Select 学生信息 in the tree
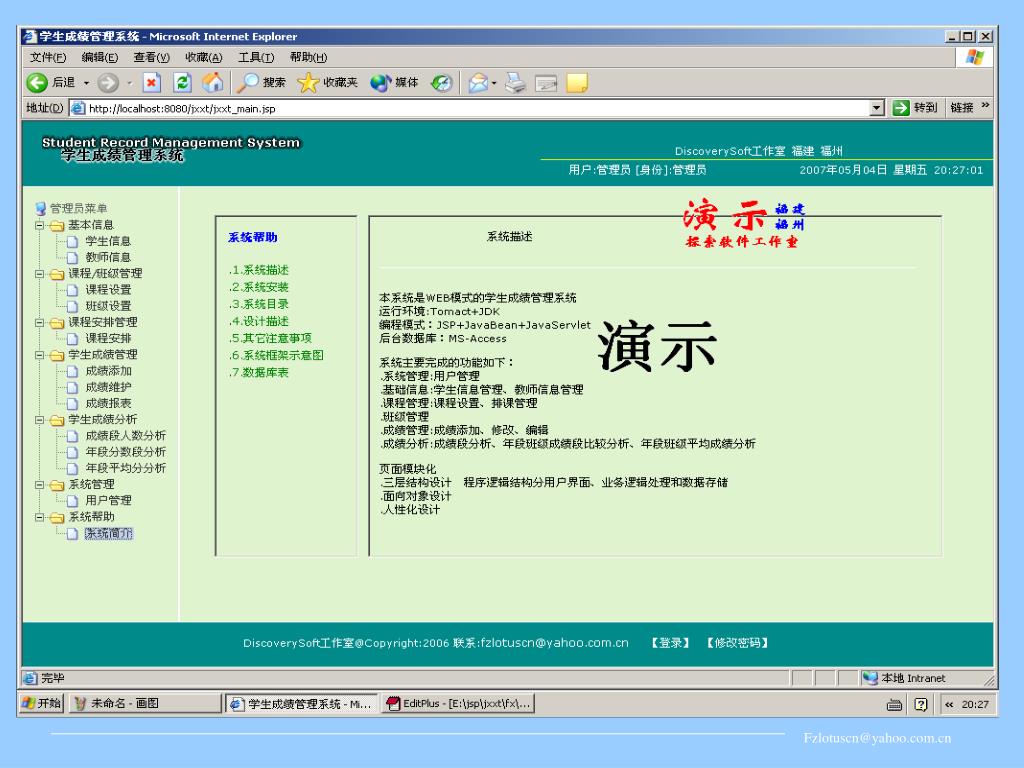This screenshot has height=768, width=1024. point(108,242)
